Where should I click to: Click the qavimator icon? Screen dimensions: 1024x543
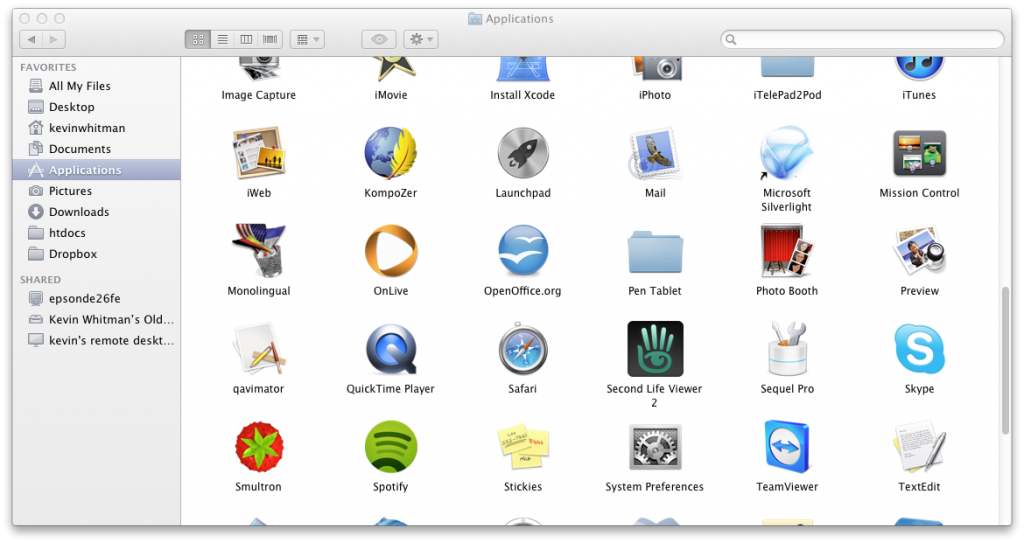click(259, 349)
